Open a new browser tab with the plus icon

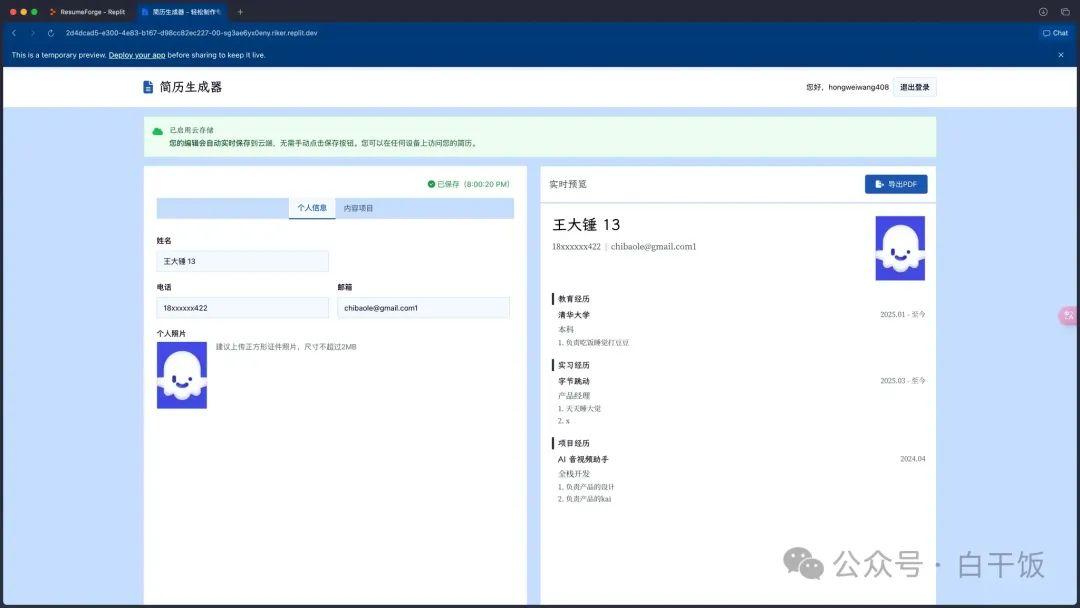240,12
